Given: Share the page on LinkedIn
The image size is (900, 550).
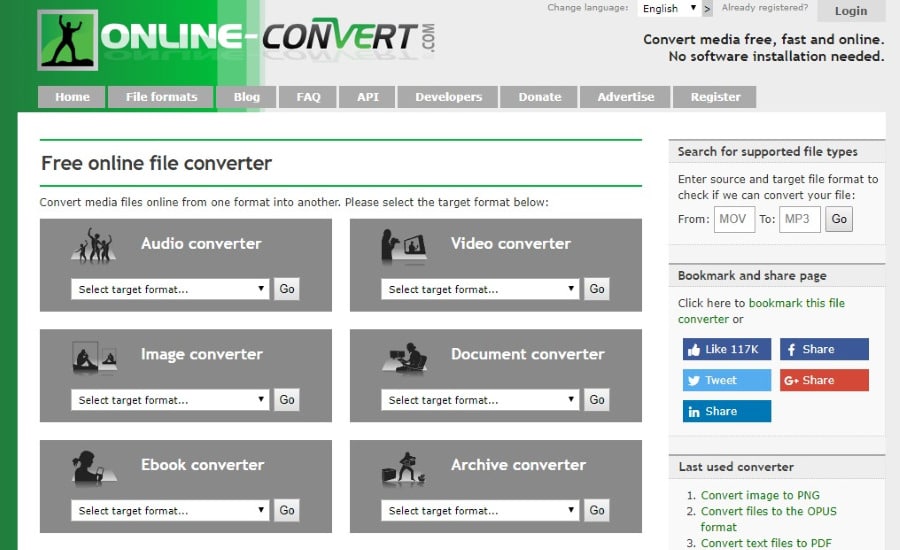Looking at the screenshot, I should [x=727, y=411].
